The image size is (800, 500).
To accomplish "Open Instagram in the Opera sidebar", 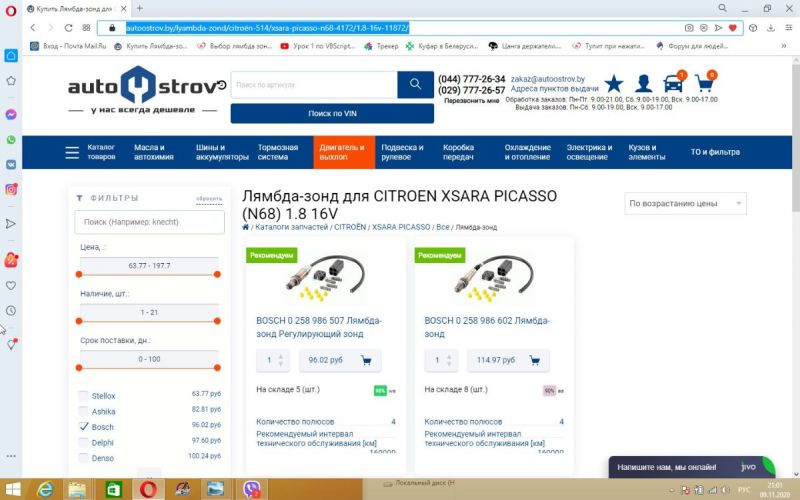I will 11,189.
